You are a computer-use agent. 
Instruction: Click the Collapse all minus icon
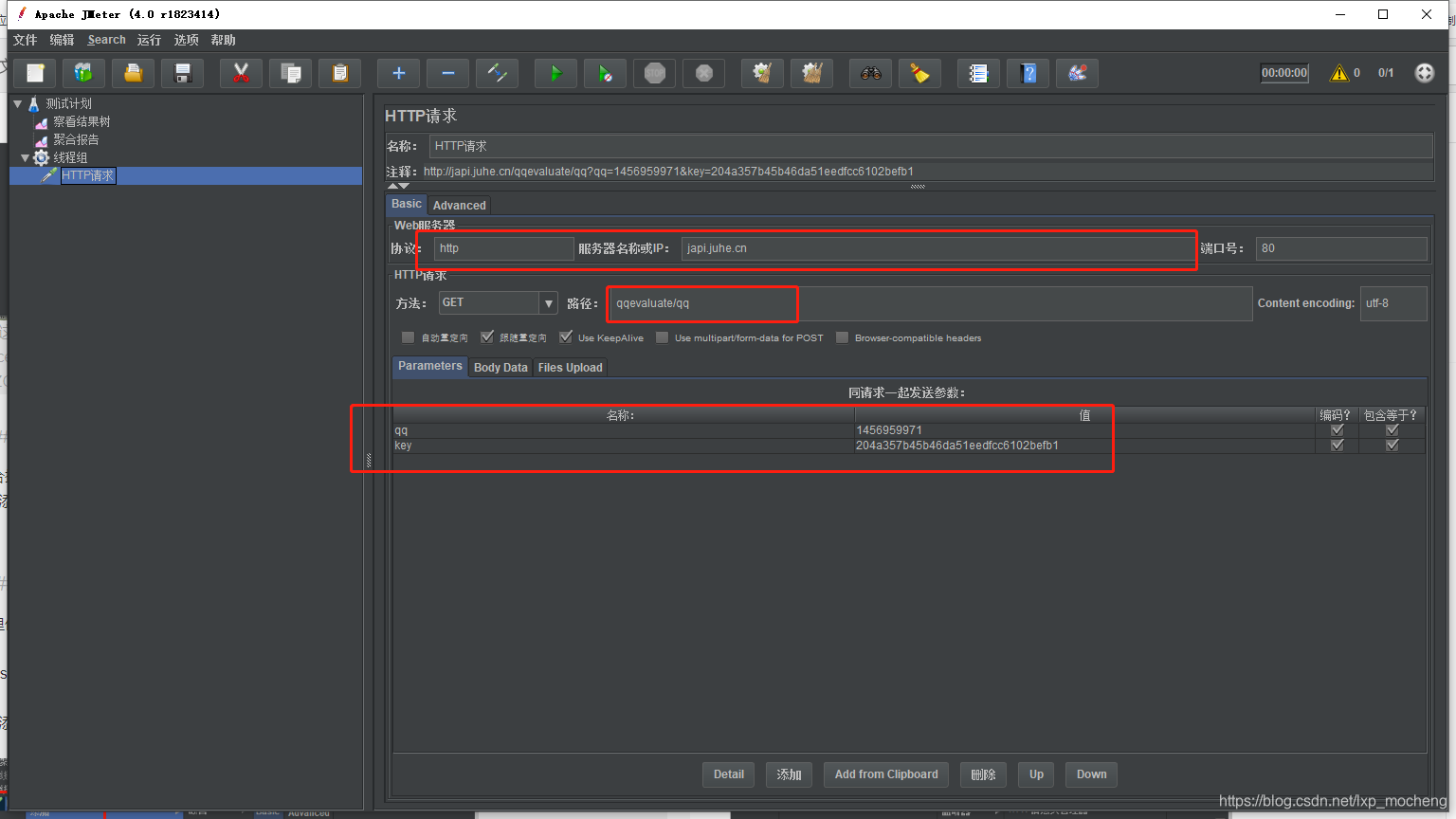tap(447, 73)
